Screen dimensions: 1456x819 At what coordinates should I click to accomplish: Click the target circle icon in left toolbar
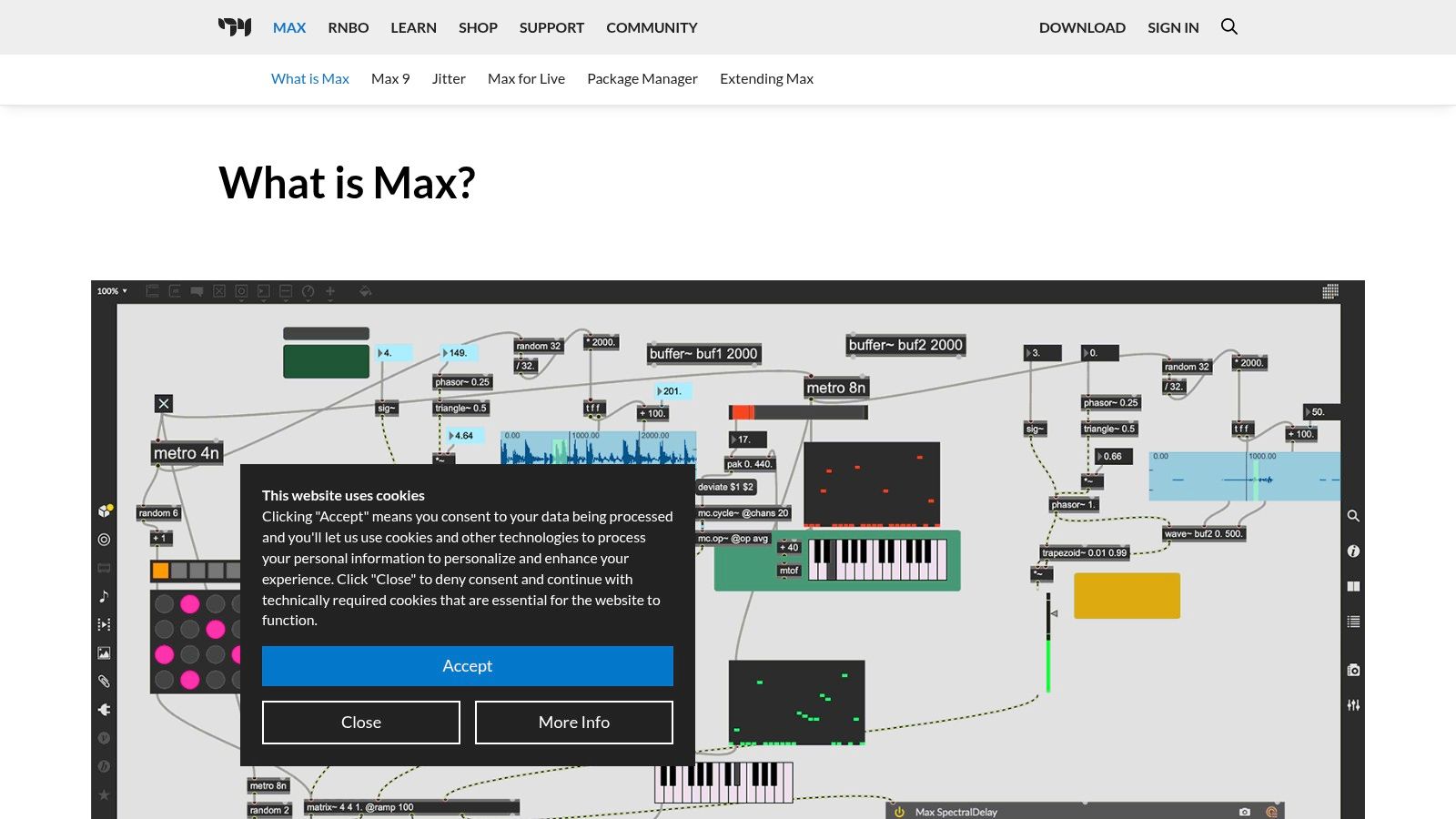click(104, 539)
